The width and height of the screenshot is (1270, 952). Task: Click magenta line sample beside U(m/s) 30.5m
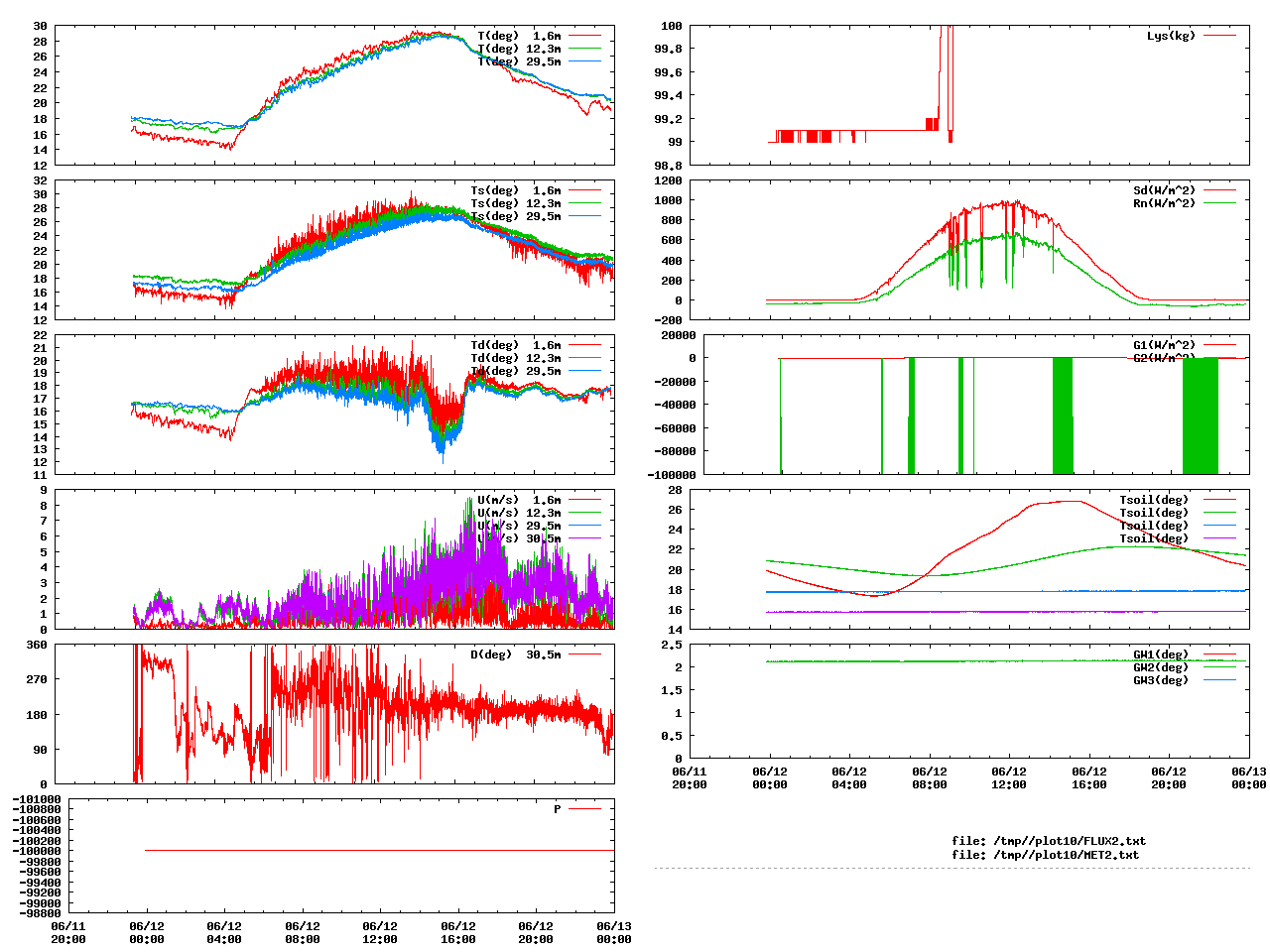tap(585, 538)
